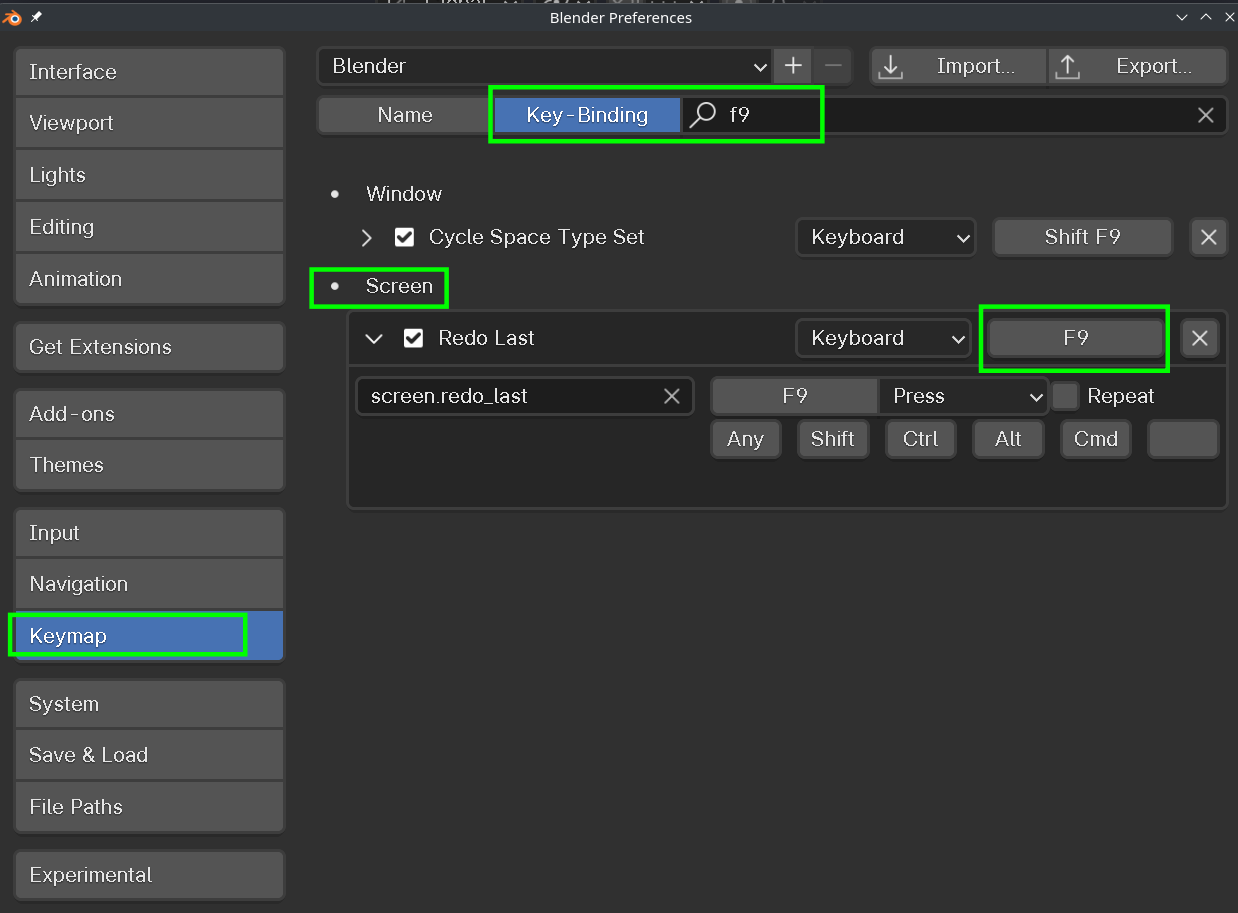Screen dimensions: 1238x913
Task: Open the Experimental tab
Action: [149, 875]
